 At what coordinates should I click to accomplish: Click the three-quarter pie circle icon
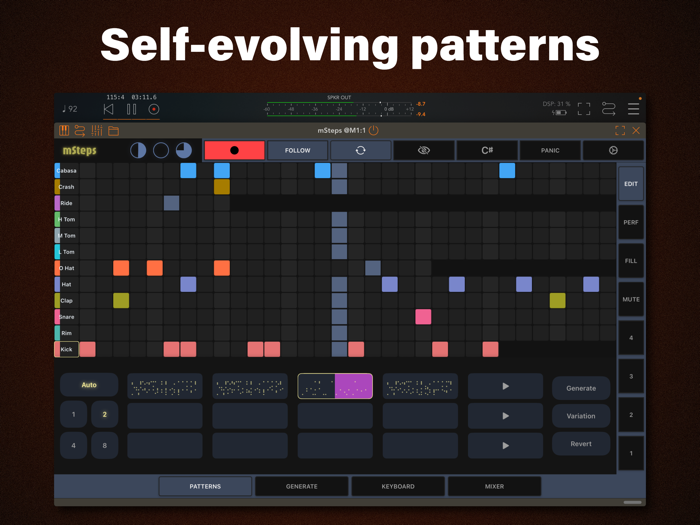(184, 150)
